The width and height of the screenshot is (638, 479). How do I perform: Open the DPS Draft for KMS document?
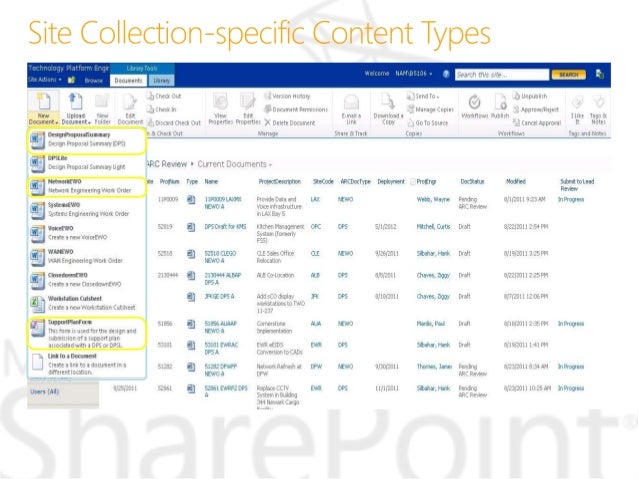[225, 227]
